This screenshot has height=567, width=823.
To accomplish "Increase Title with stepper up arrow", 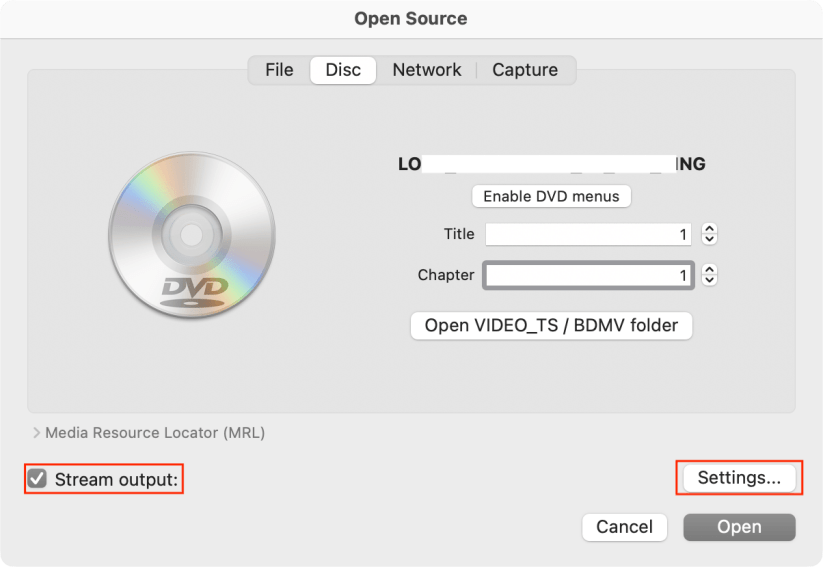I will (710, 230).
